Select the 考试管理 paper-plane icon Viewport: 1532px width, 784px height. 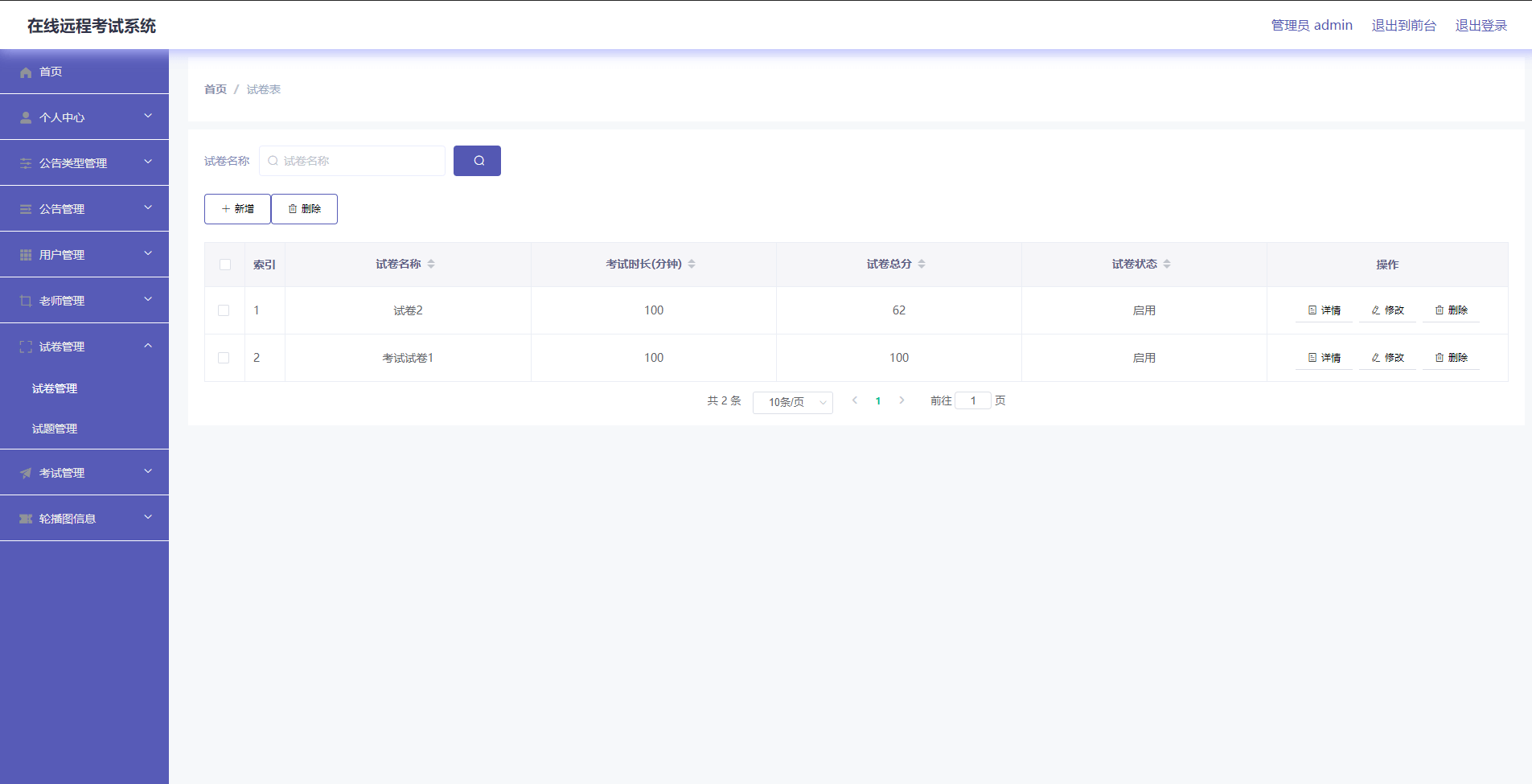26,472
